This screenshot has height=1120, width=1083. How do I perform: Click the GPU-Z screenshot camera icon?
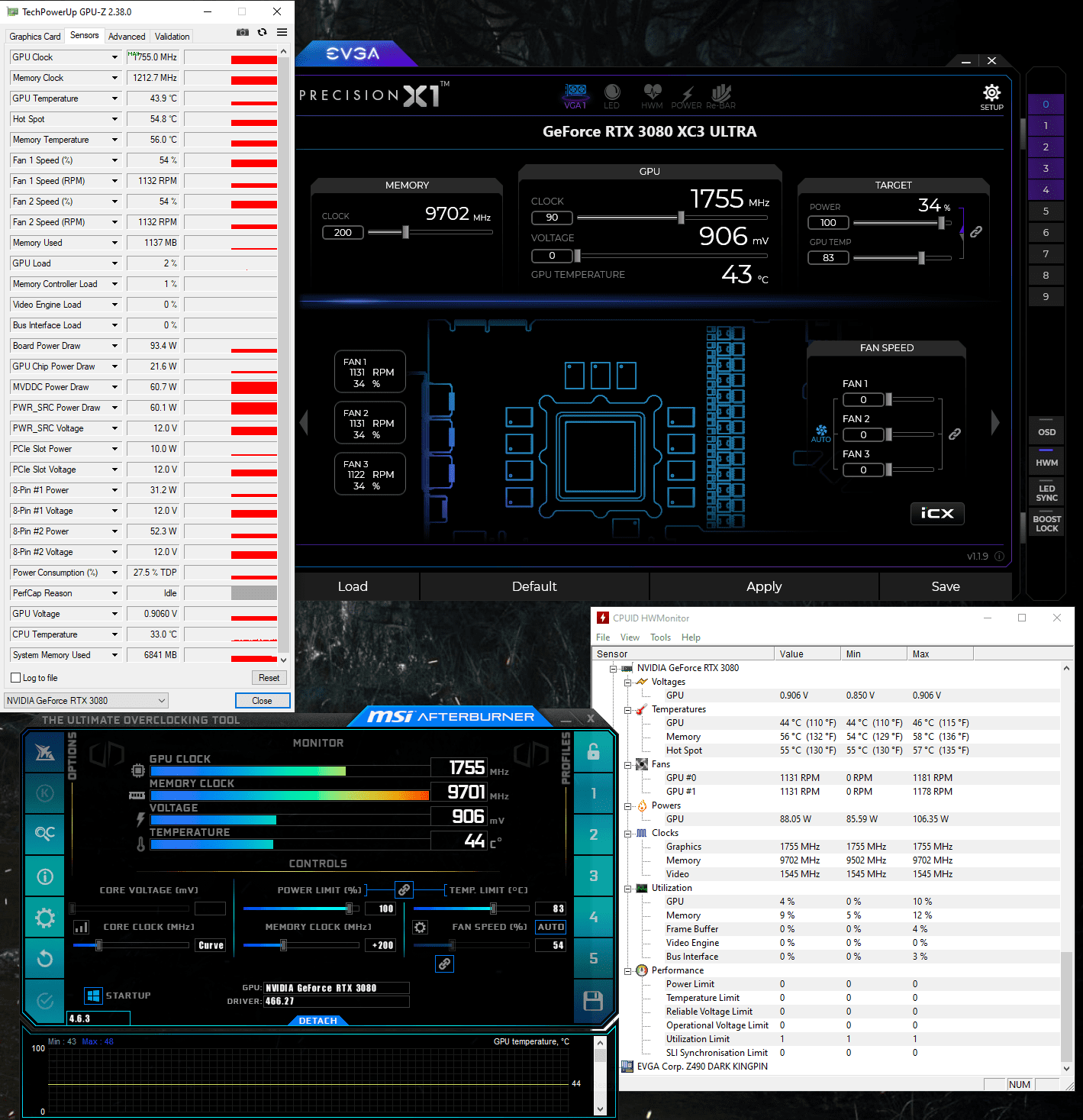click(x=242, y=32)
